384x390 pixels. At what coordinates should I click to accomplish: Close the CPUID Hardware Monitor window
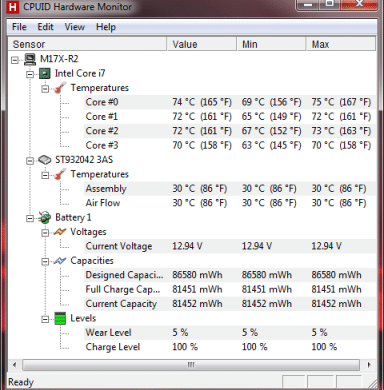pyautogui.click(x=359, y=4)
